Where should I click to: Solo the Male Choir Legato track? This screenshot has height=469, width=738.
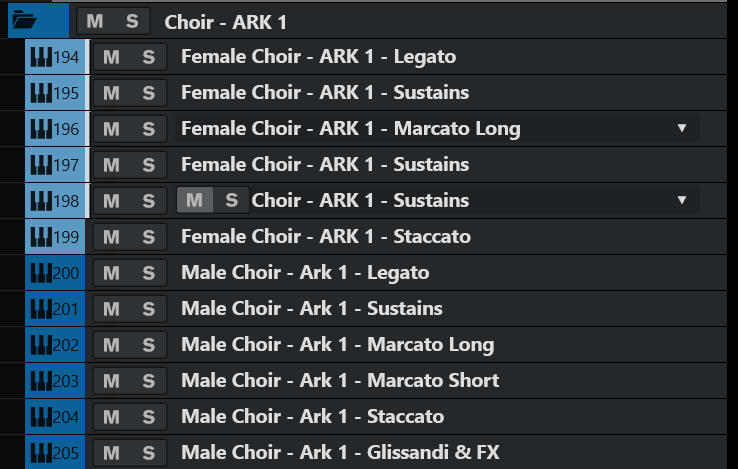click(148, 273)
